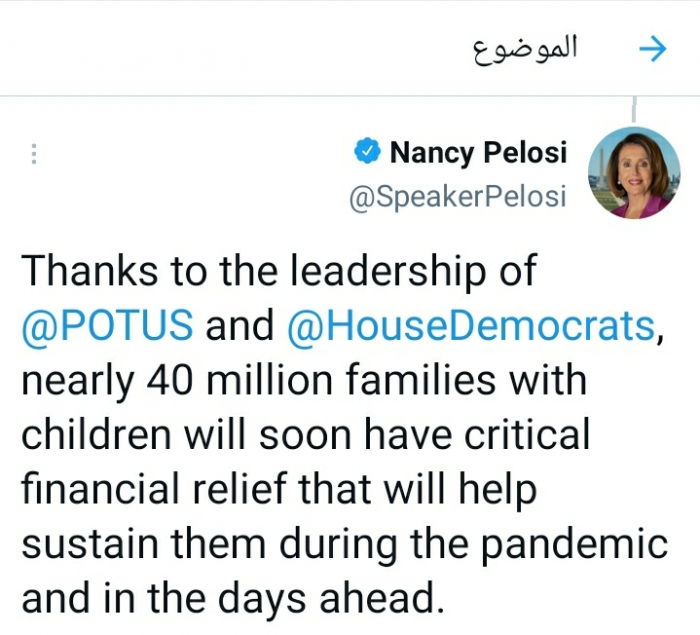
Task: Click the blue verified badge
Action: (367, 152)
